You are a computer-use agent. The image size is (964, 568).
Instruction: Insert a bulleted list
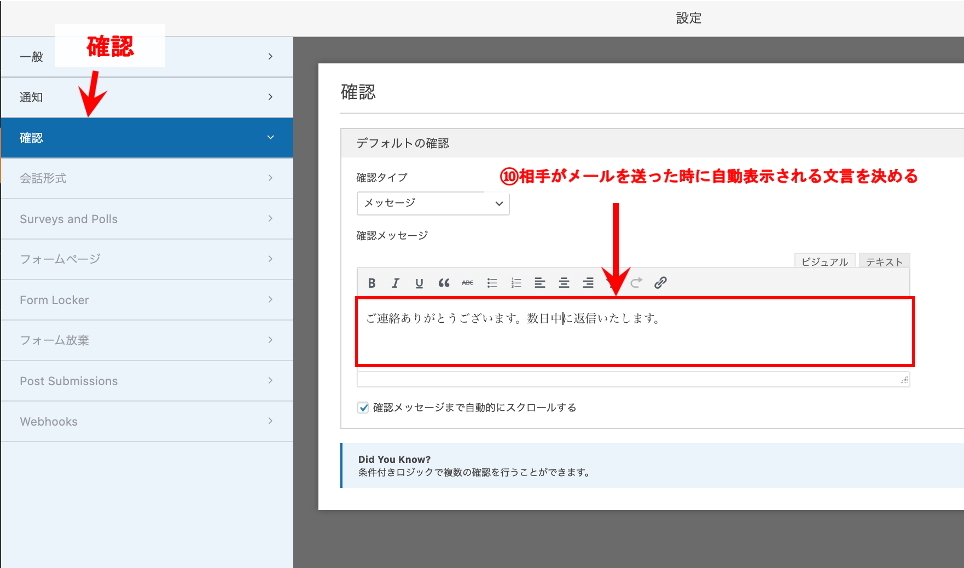click(x=492, y=283)
